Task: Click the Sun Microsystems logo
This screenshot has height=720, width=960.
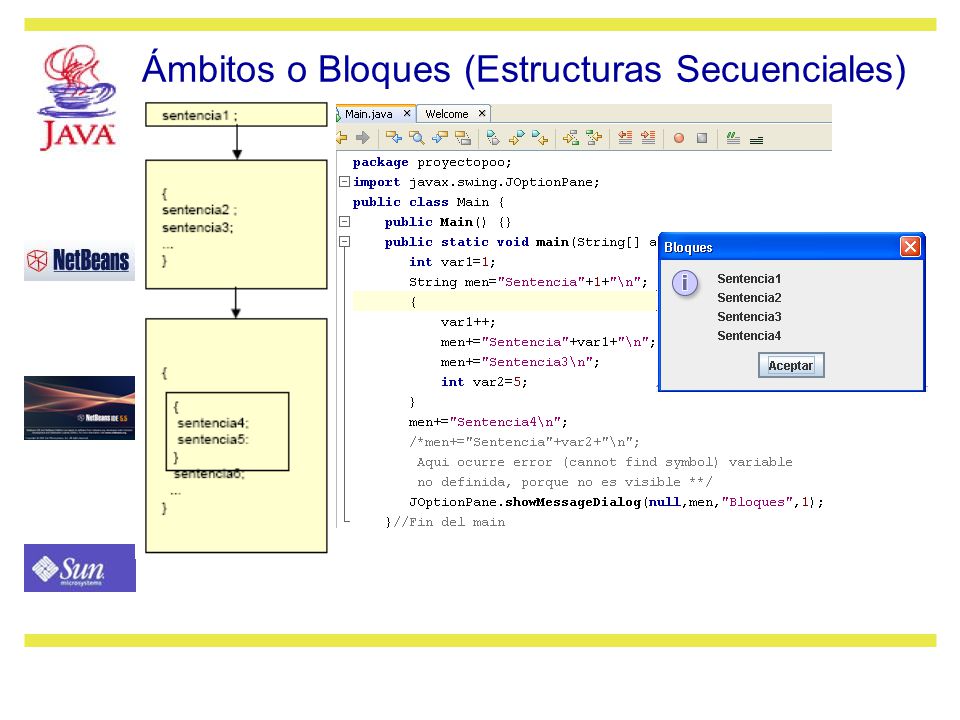Action: click(x=80, y=568)
